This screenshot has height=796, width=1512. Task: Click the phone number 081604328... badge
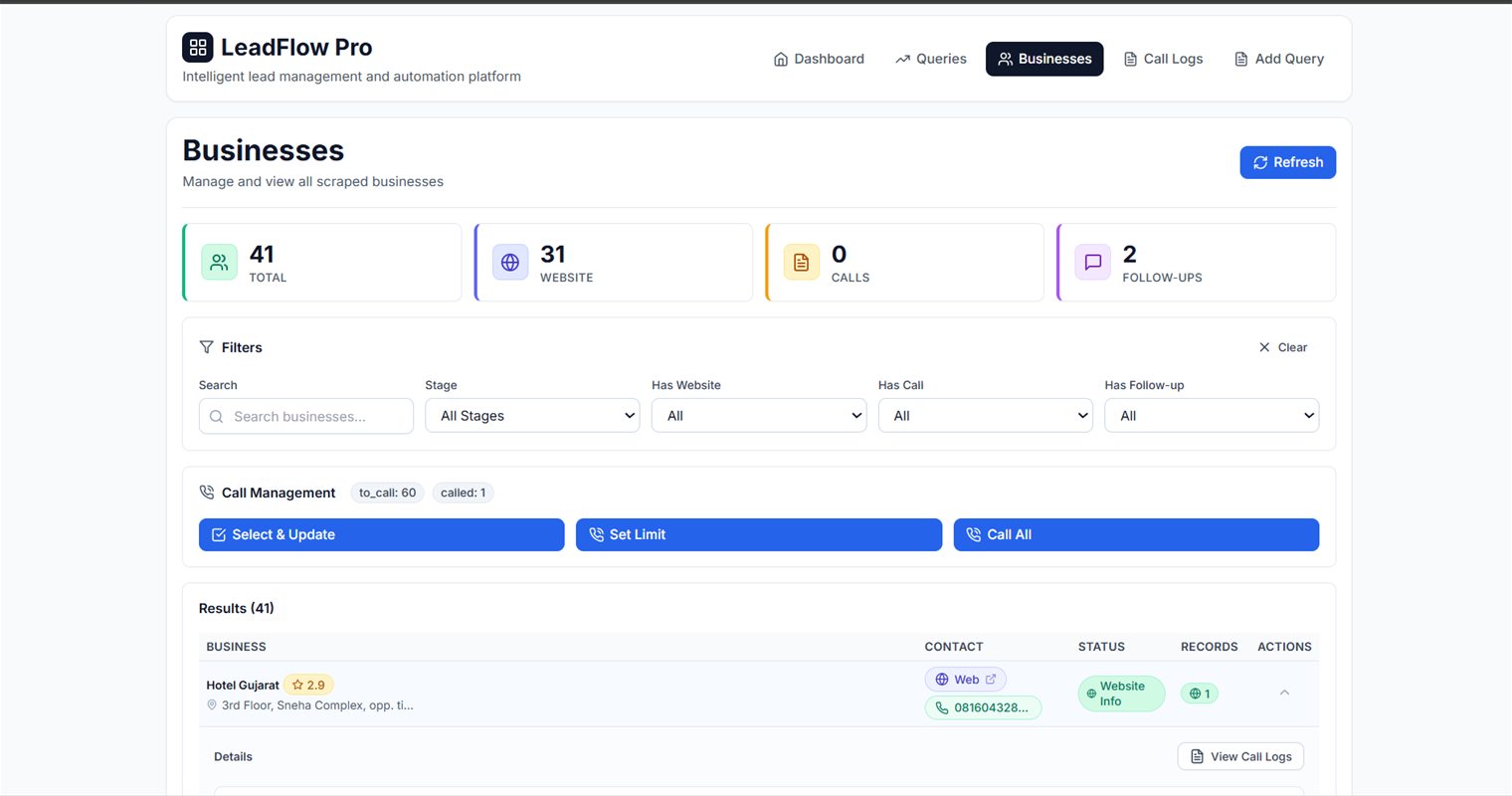[x=983, y=707]
